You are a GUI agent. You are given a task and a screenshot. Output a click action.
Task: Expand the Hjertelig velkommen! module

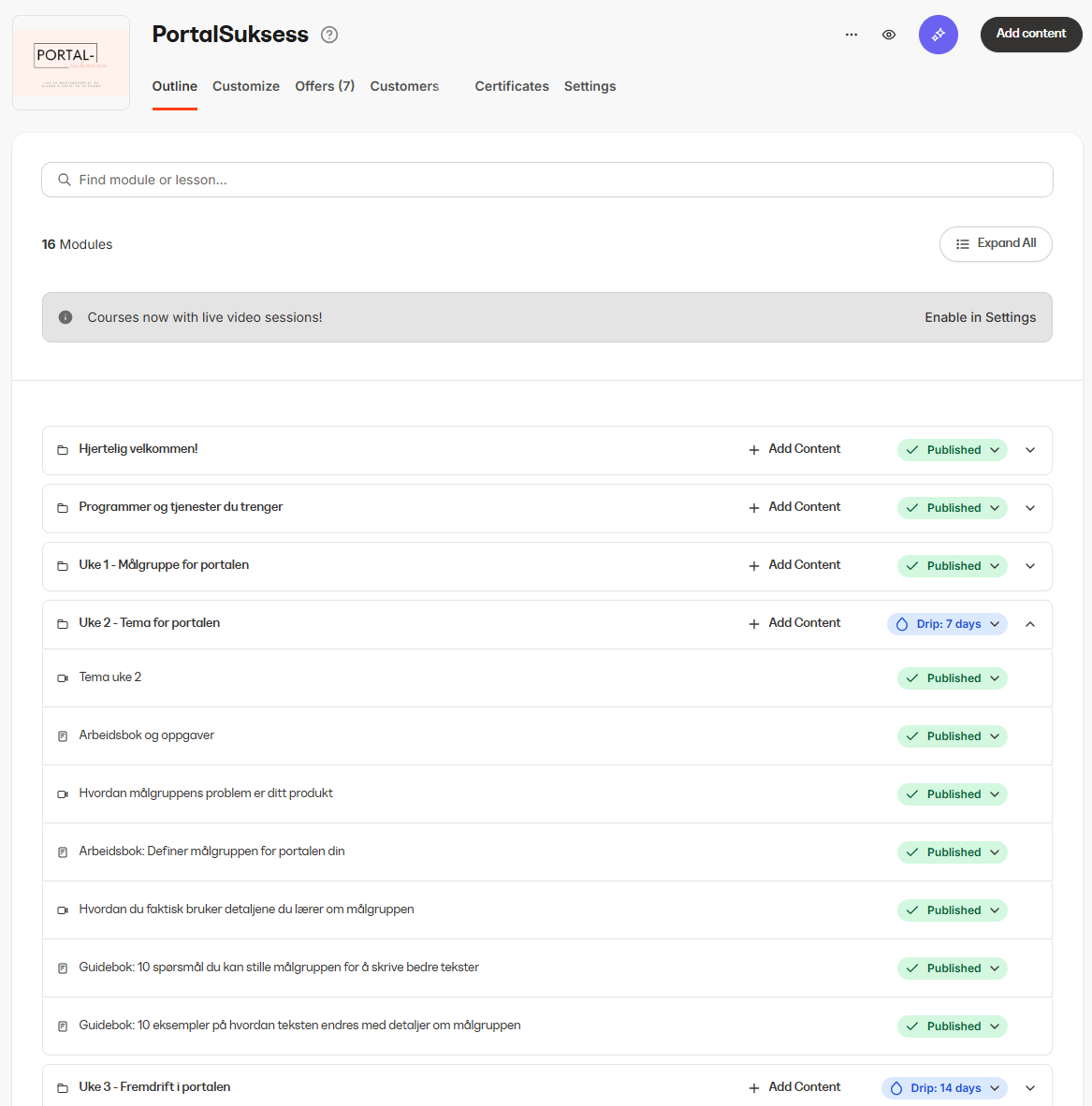(x=1030, y=450)
